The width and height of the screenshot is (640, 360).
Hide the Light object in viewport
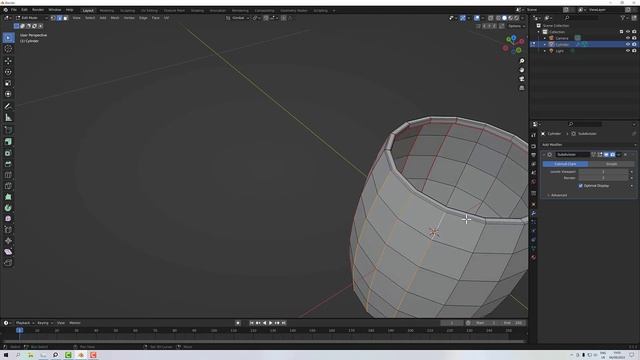click(628, 51)
